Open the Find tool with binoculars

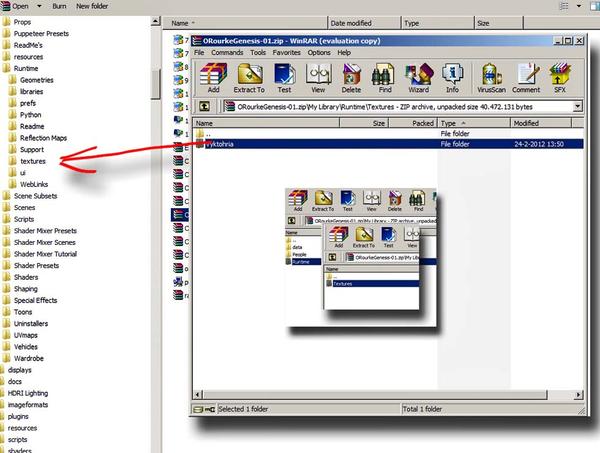(x=385, y=78)
